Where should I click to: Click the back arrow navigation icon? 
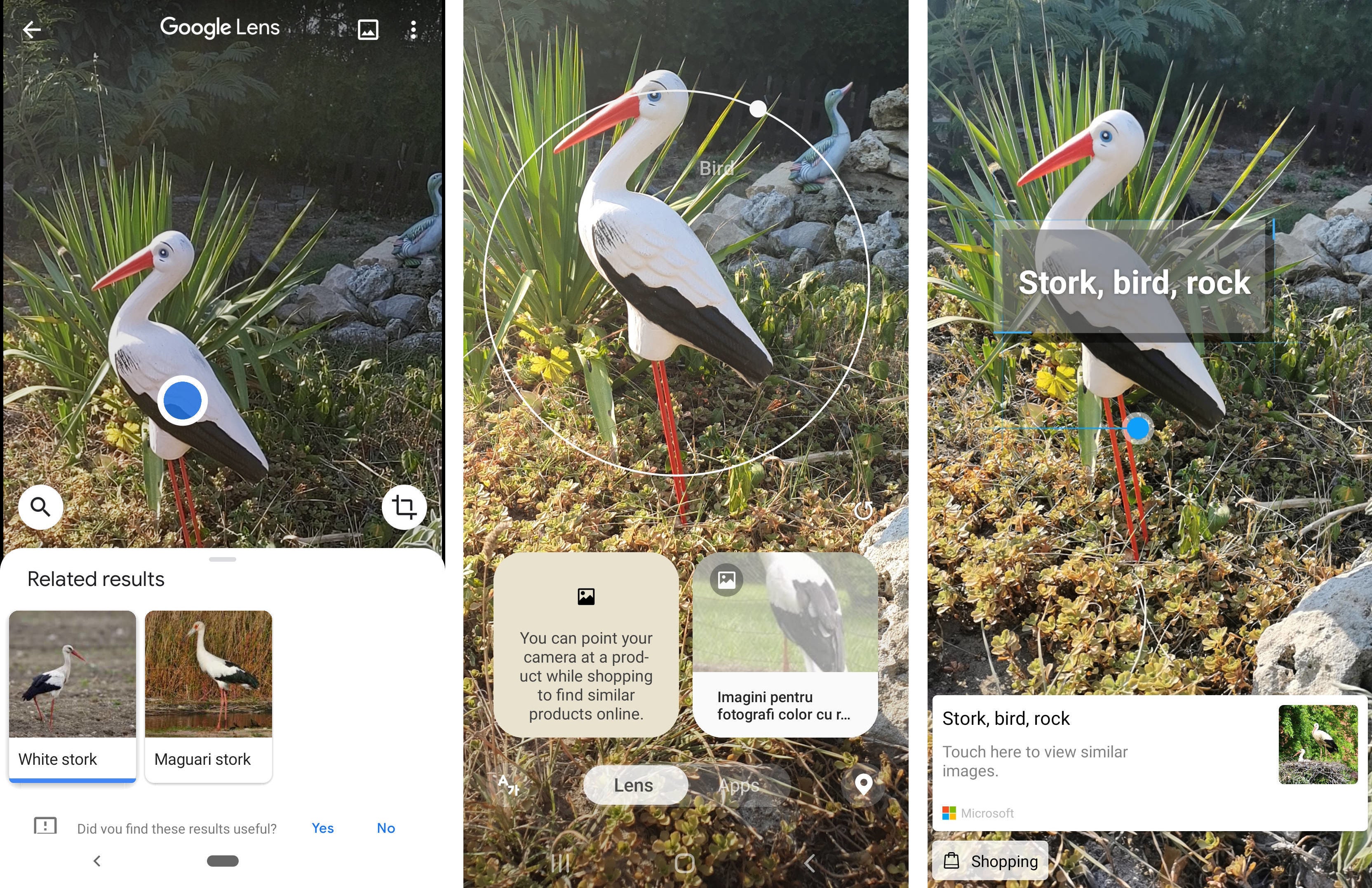[x=30, y=27]
